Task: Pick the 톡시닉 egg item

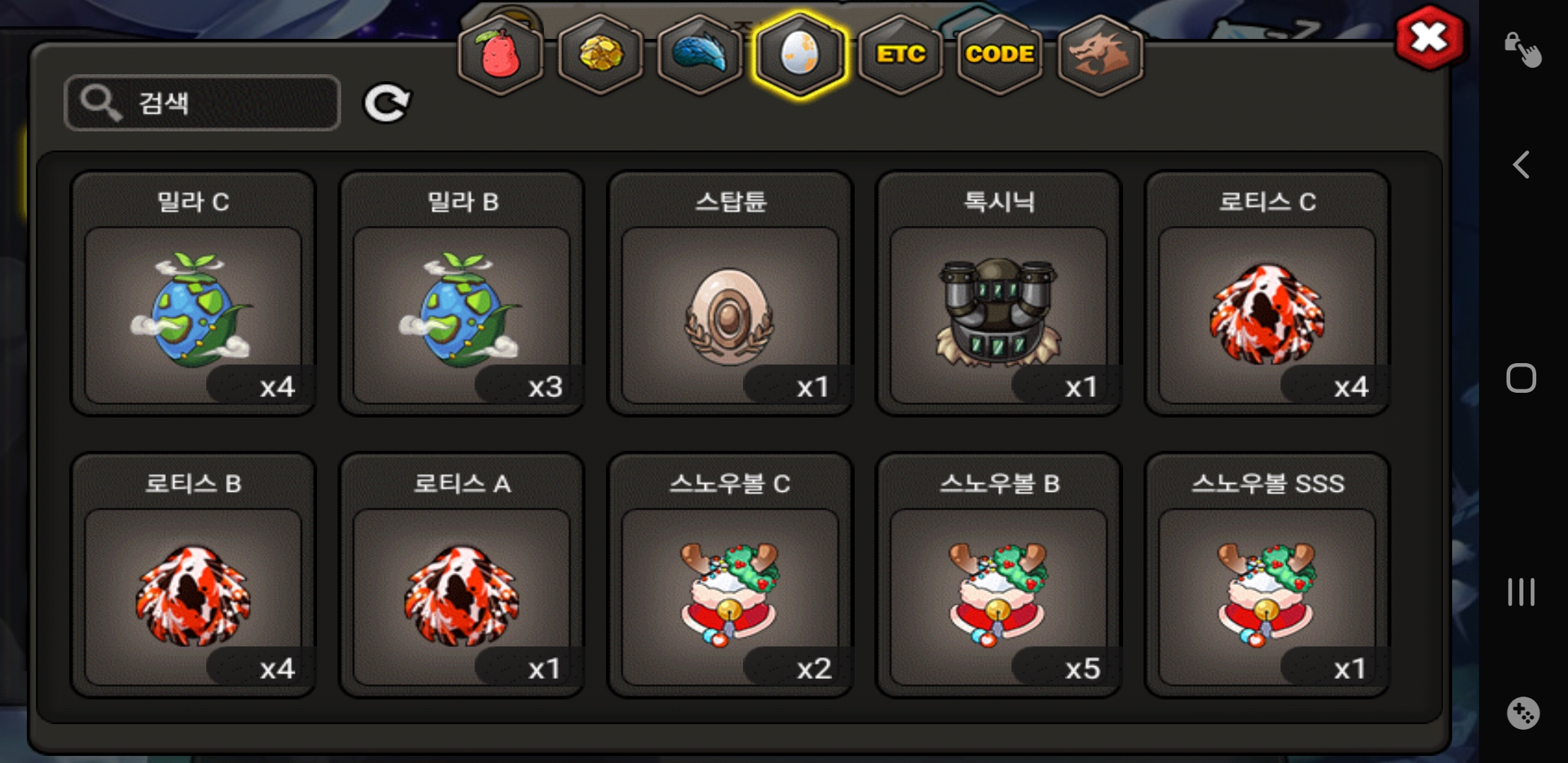Action: pos(999,293)
